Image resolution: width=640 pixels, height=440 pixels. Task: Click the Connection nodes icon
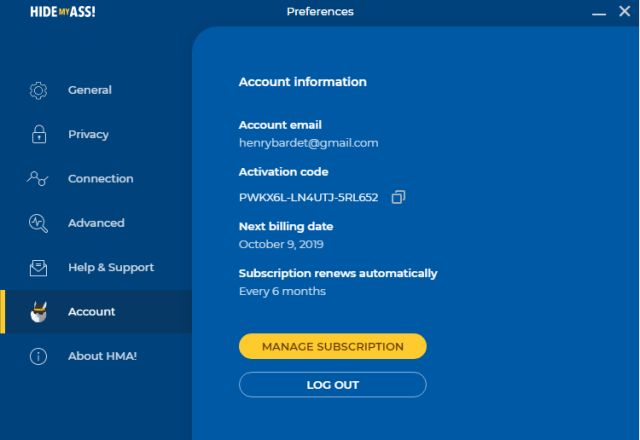pyautogui.click(x=38, y=178)
